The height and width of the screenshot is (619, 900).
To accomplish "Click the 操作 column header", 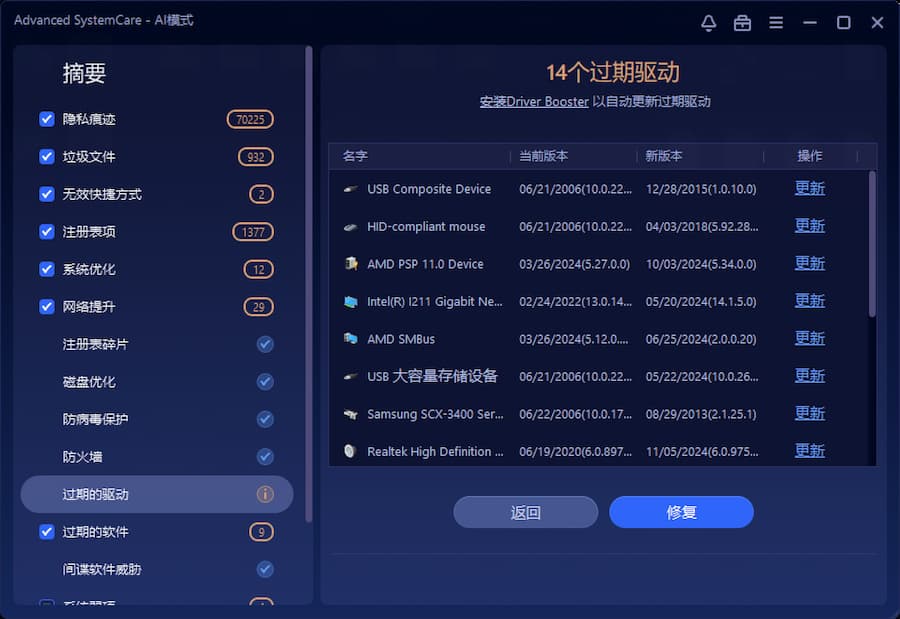I will 809,156.
